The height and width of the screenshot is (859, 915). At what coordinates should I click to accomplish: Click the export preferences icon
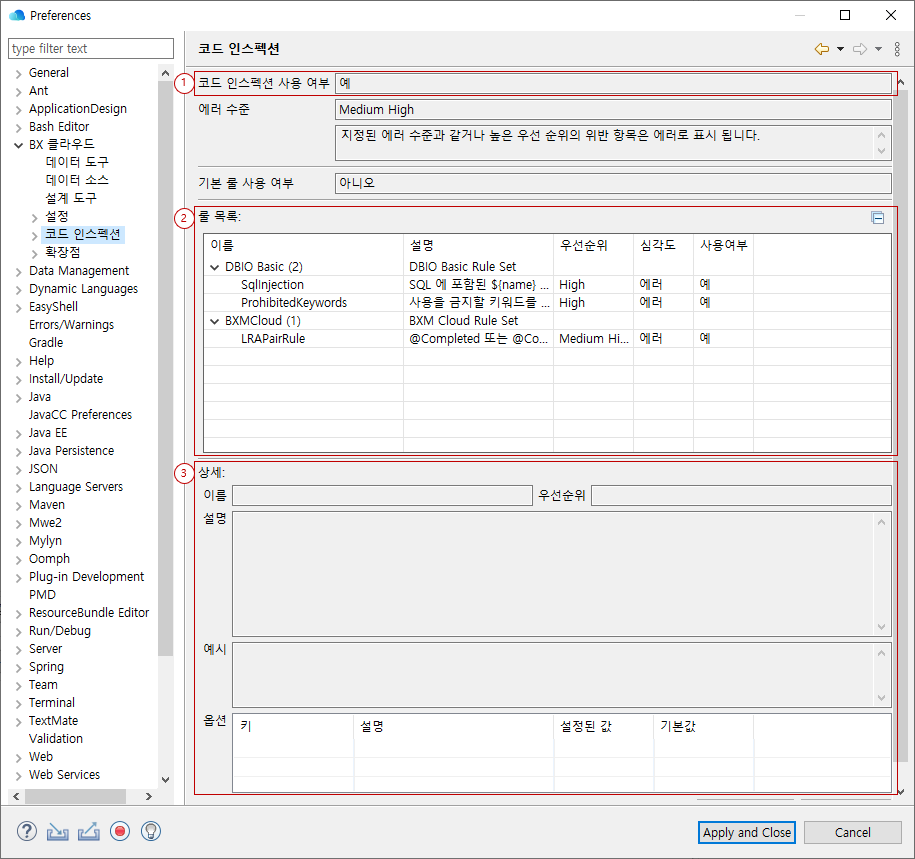tap(89, 831)
